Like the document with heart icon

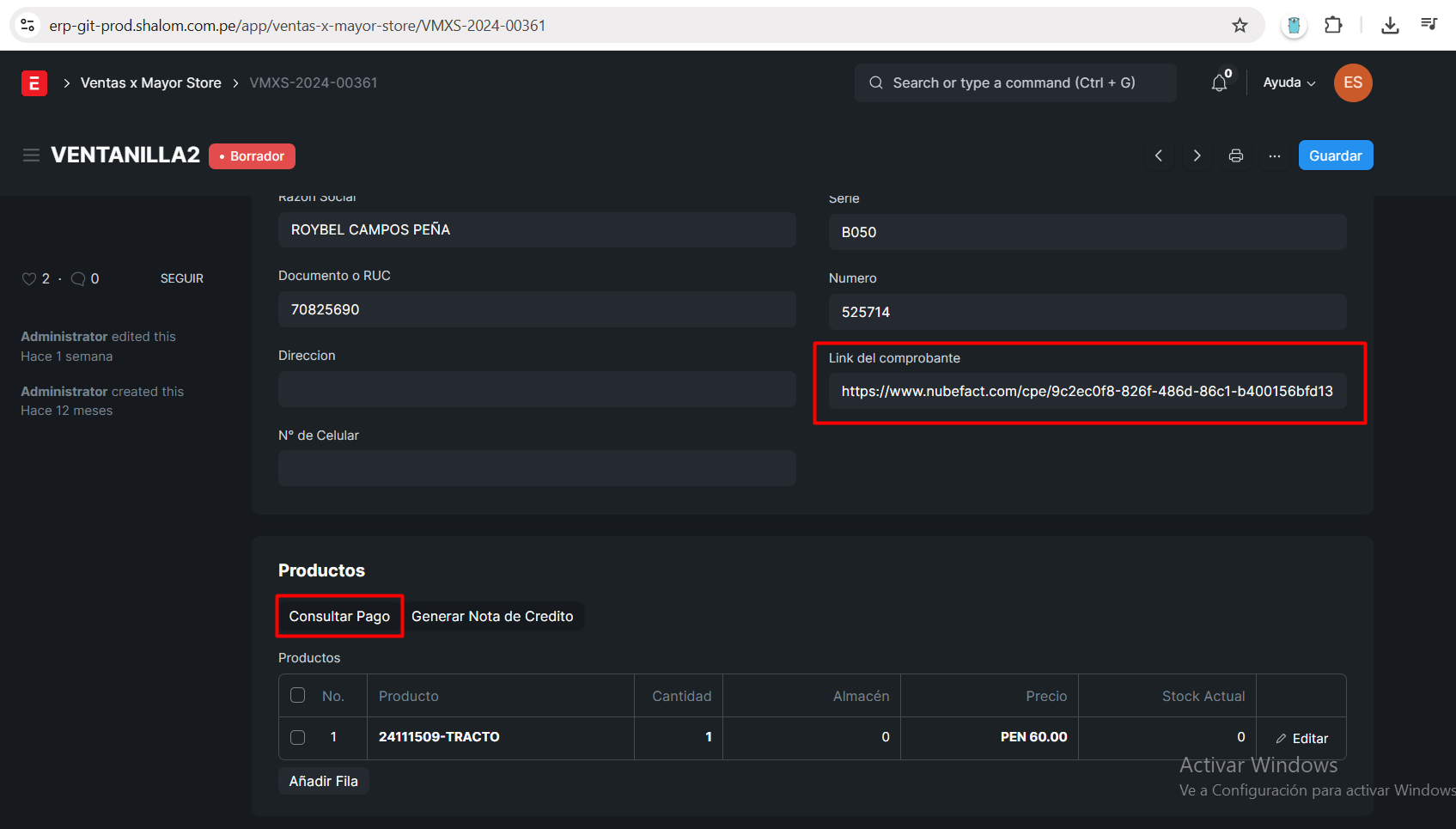pos(29,279)
